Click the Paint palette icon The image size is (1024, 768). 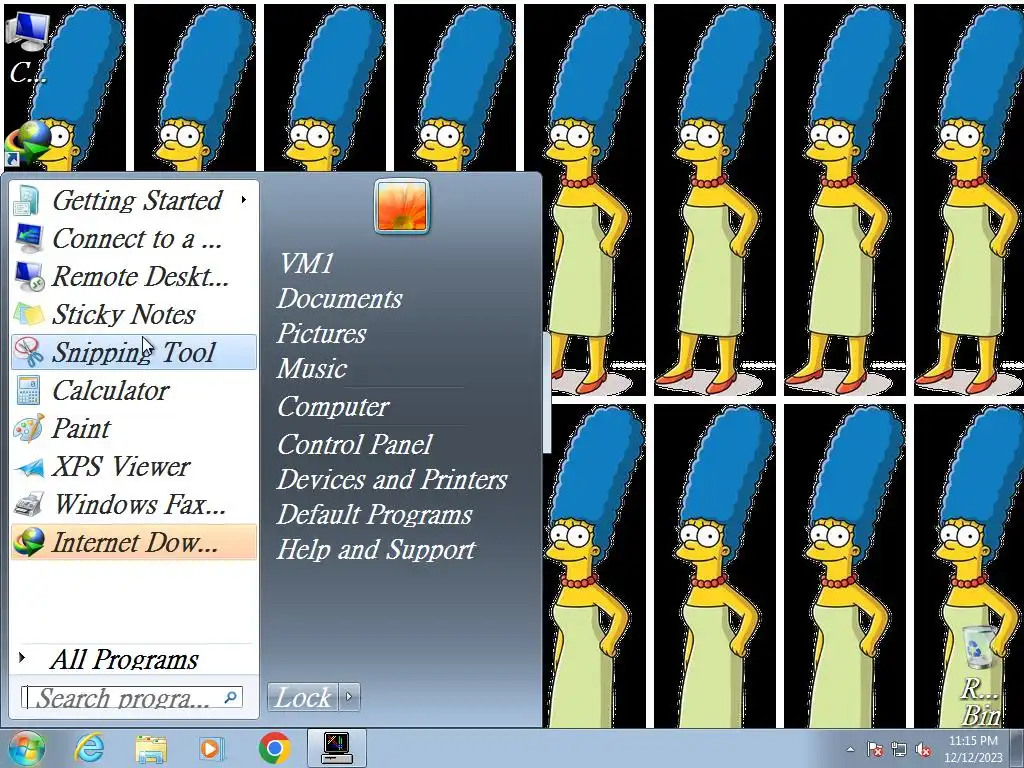(x=27, y=428)
